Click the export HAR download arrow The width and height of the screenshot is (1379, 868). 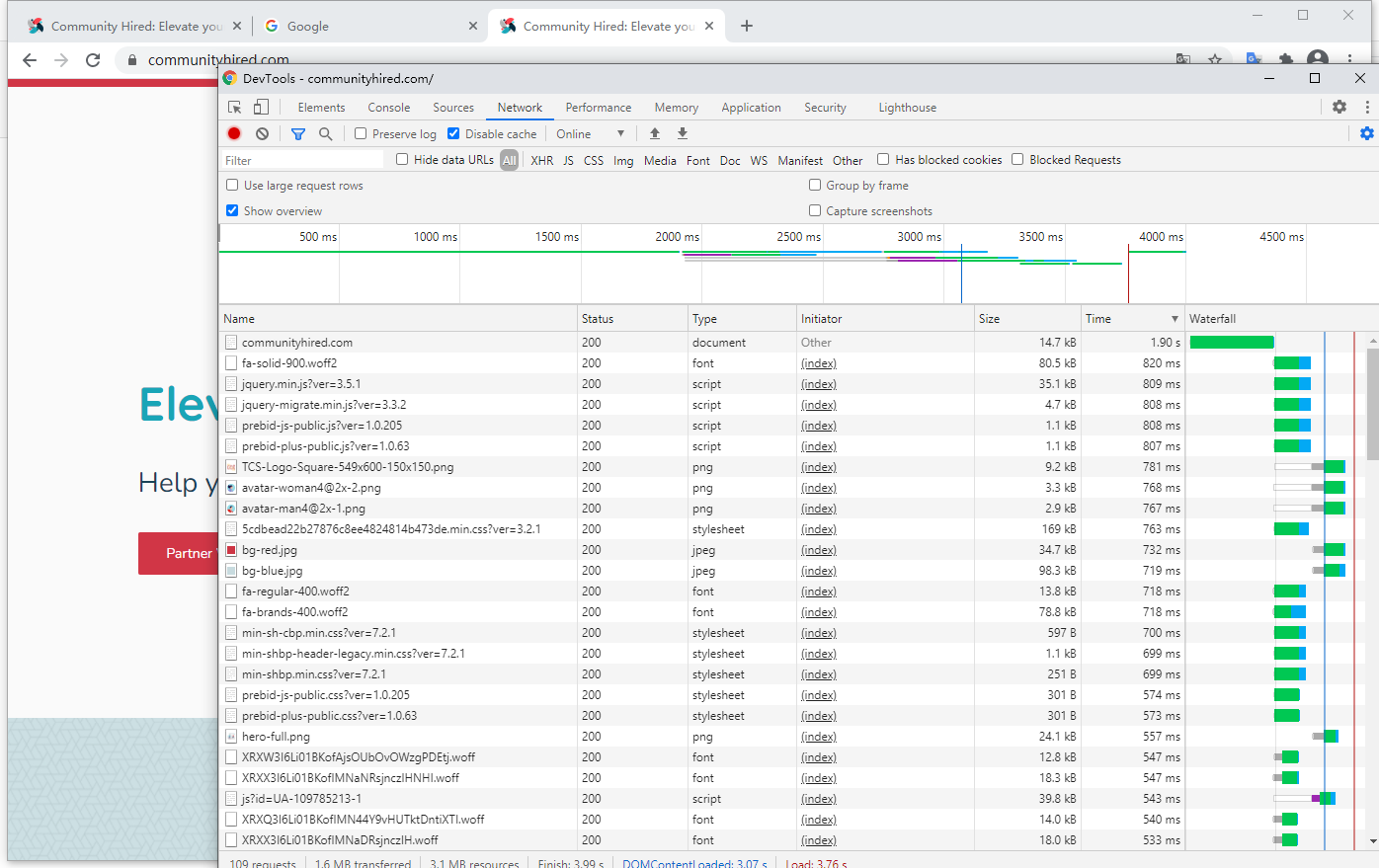682,133
